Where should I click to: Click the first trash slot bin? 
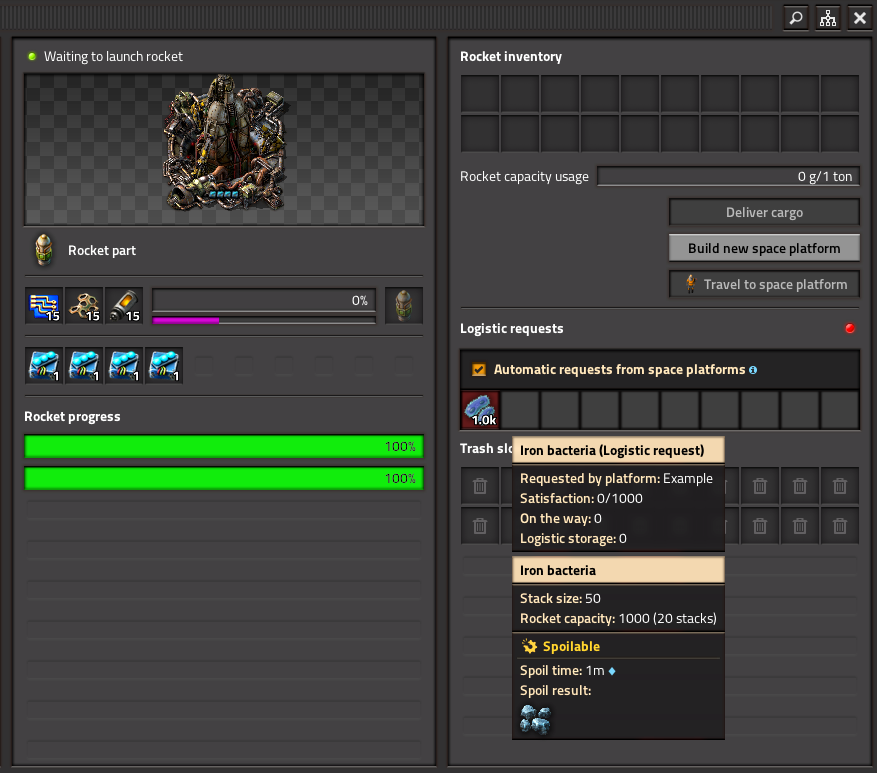480,486
